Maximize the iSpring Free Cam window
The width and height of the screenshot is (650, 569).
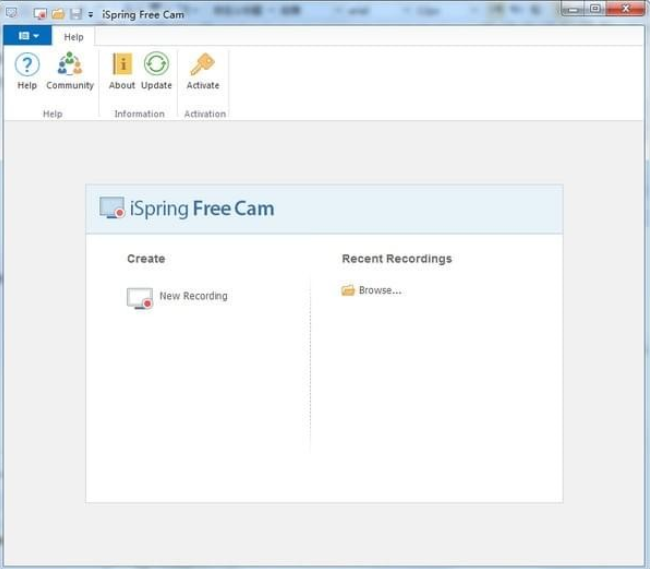point(595,8)
